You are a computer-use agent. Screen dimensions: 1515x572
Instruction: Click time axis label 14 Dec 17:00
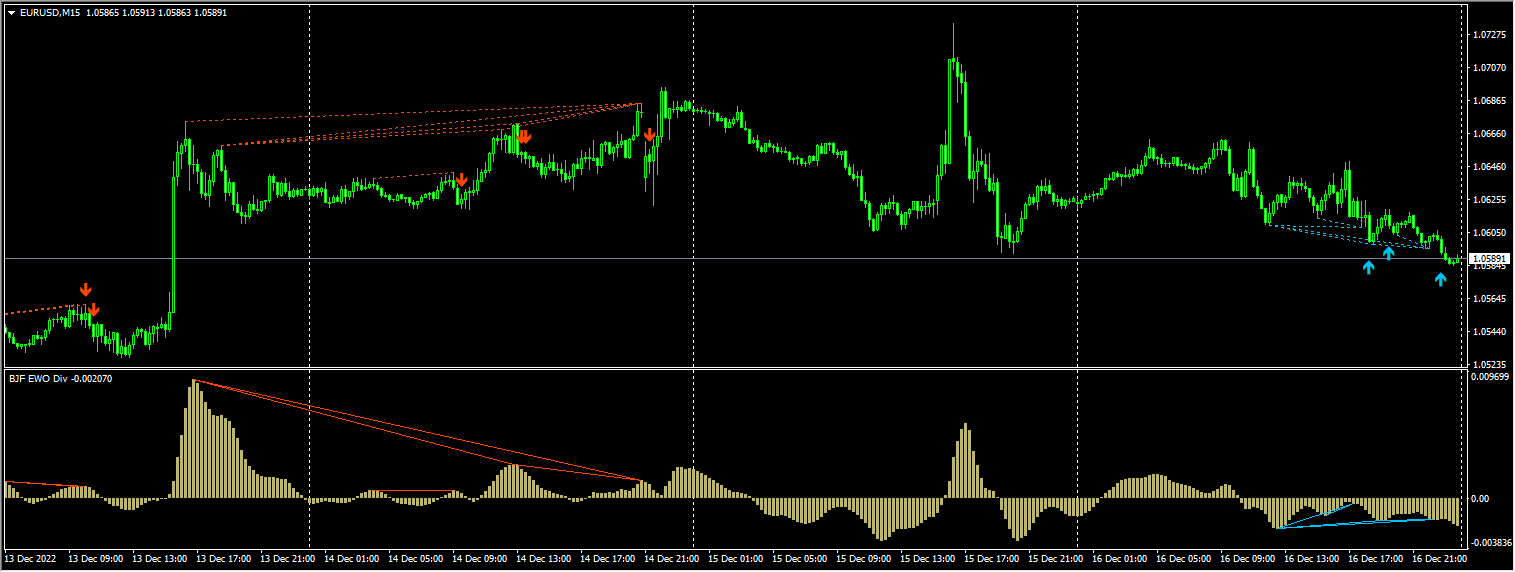608,558
